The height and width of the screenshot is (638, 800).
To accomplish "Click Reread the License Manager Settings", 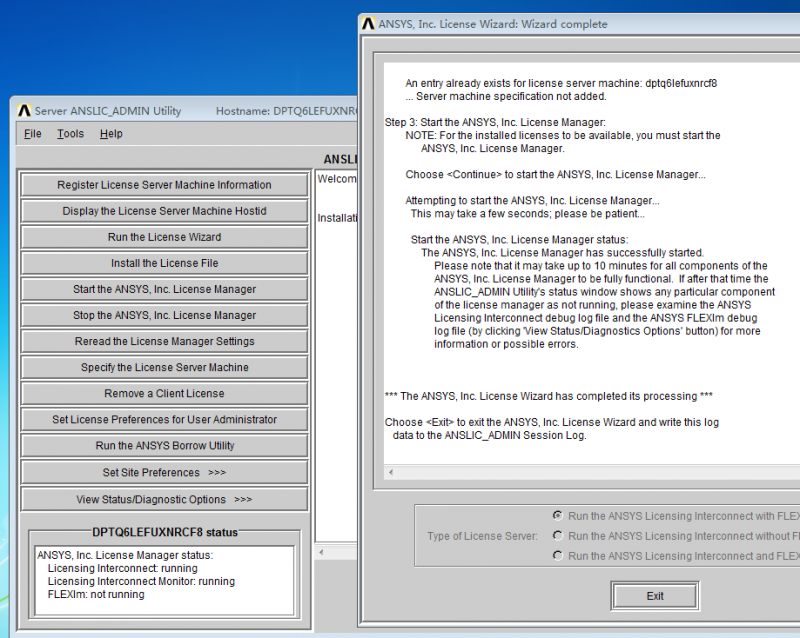I will click(164, 341).
